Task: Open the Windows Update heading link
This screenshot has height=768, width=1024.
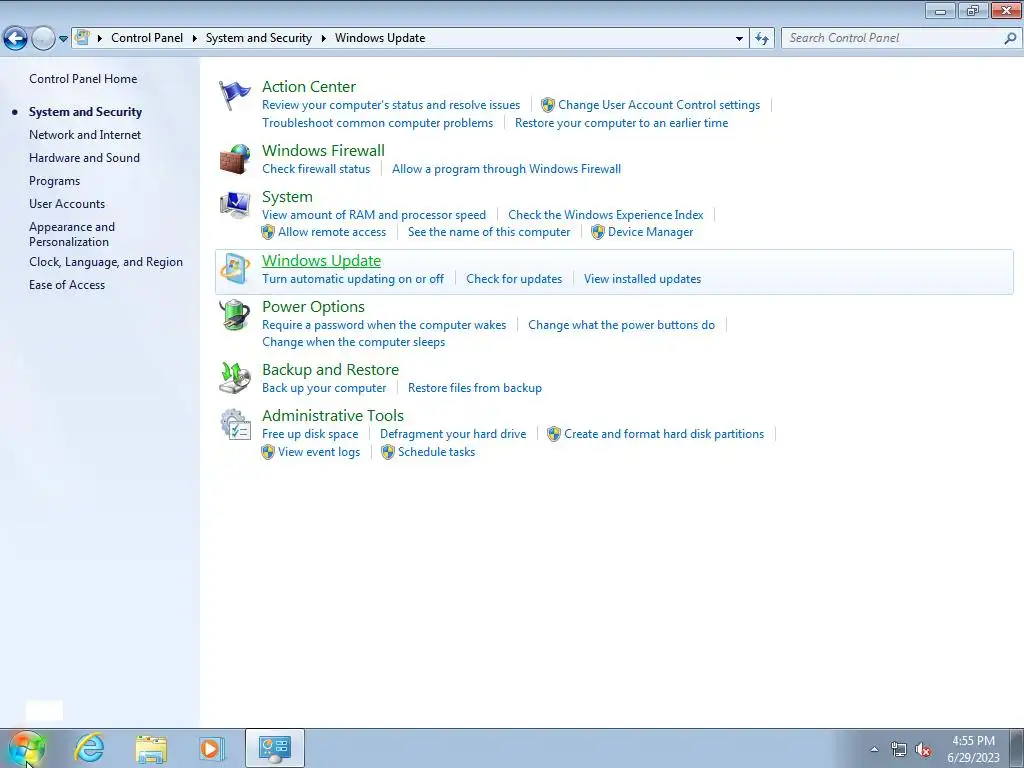Action: [x=321, y=261]
